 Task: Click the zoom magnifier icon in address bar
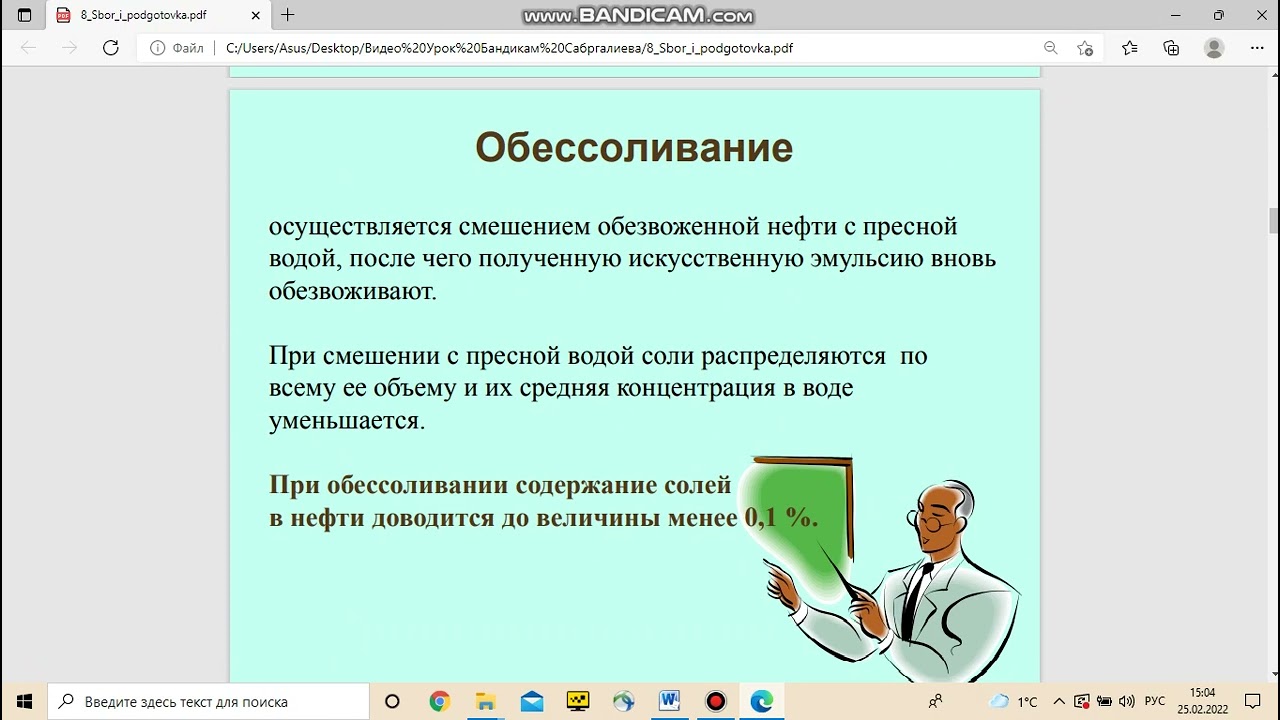1050,48
